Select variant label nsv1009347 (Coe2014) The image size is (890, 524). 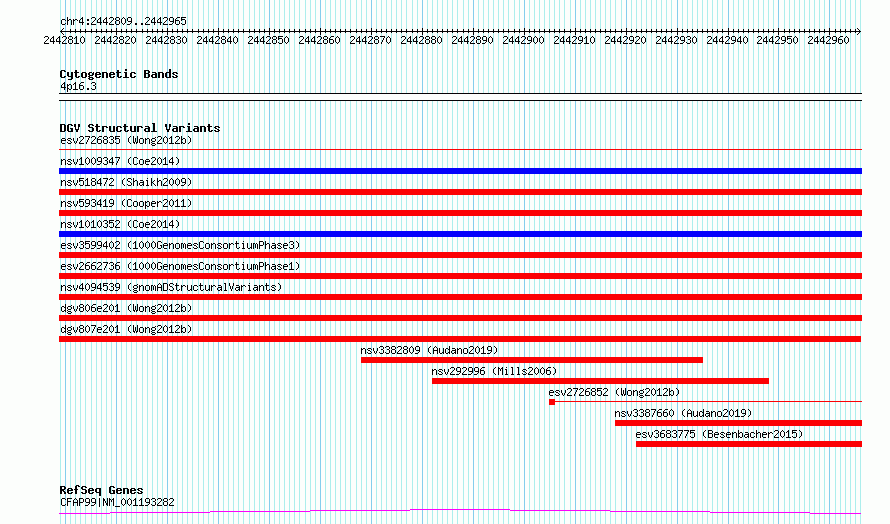tap(120, 161)
